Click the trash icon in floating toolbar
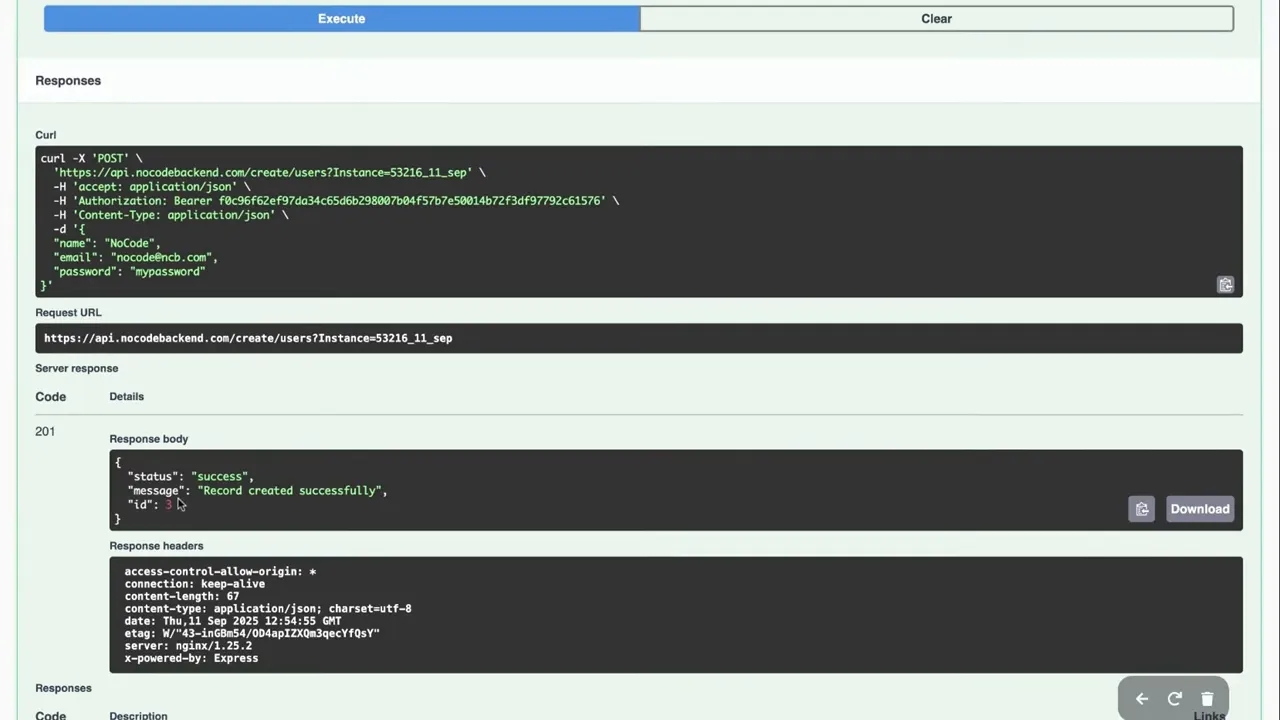Viewport: 1280px width, 720px height. [x=1207, y=699]
